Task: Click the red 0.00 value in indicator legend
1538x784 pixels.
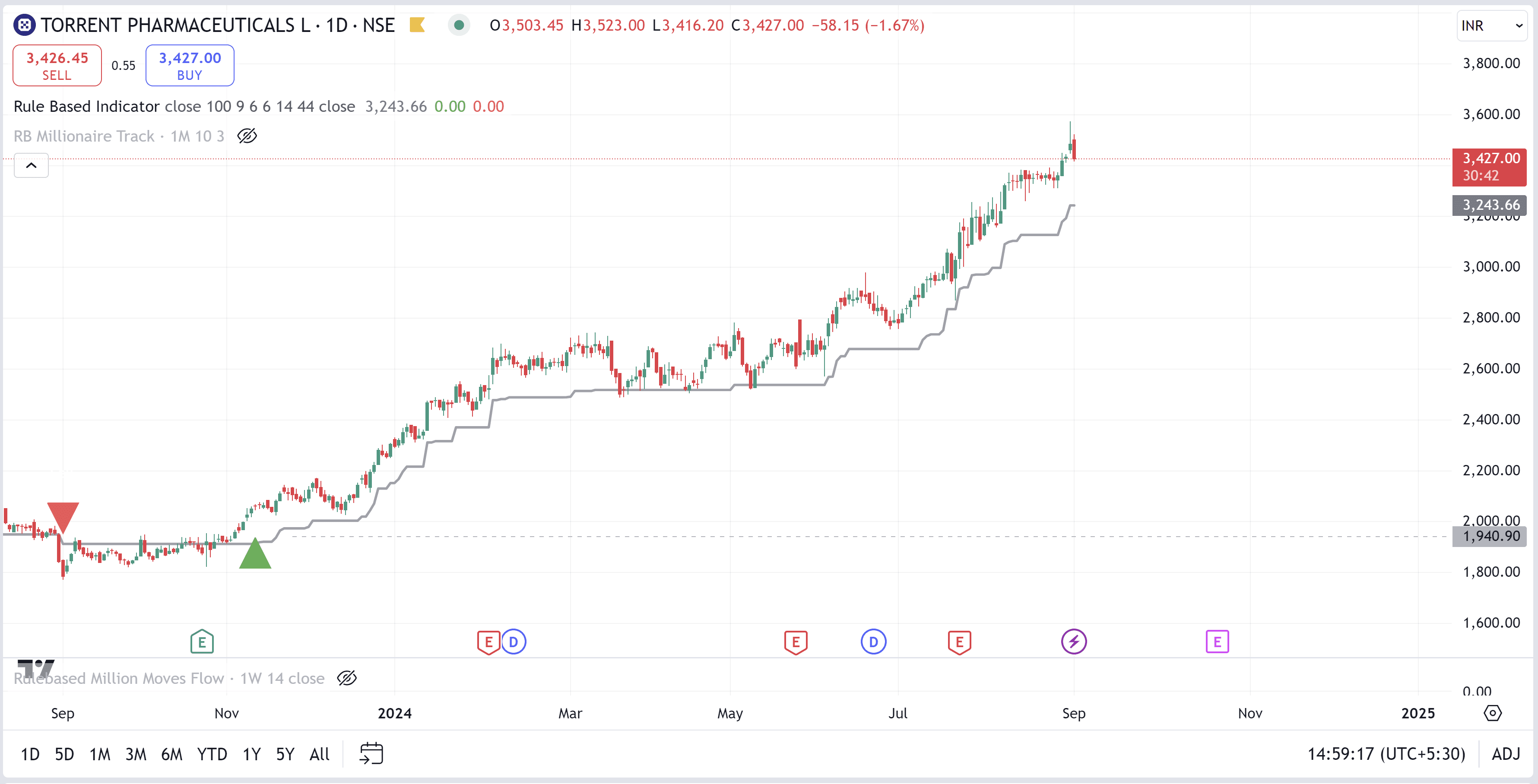Action: pyautogui.click(x=488, y=106)
